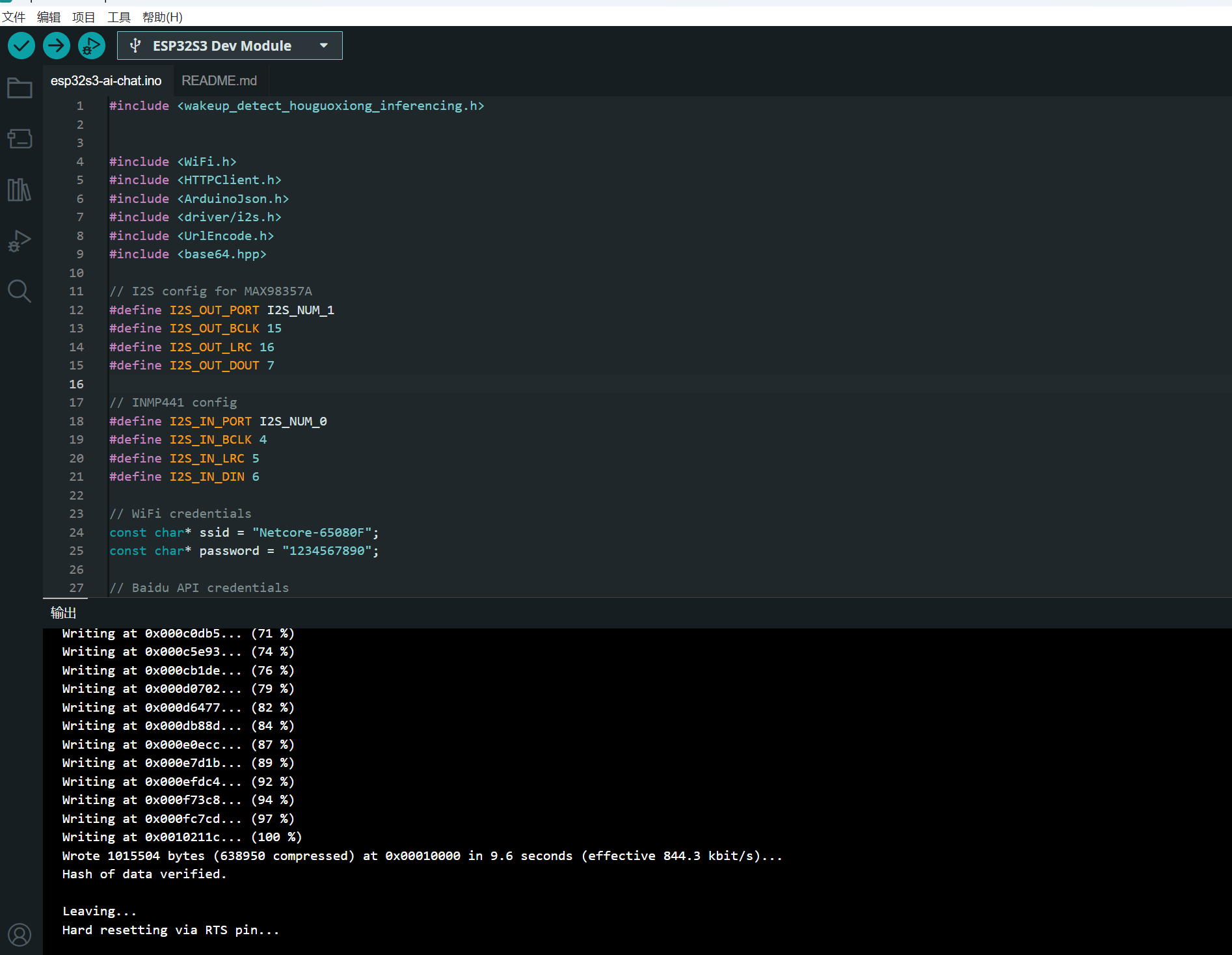1232x955 pixels.
Task: Click the "Writing at 0x0010211c... (100 %)" line
Action: [x=182, y=837]
